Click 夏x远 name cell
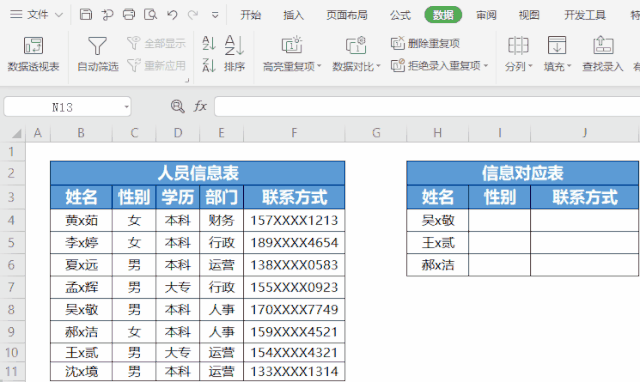Screen dimensions: 640x382 pyautogui.click(x=81, y=265)
